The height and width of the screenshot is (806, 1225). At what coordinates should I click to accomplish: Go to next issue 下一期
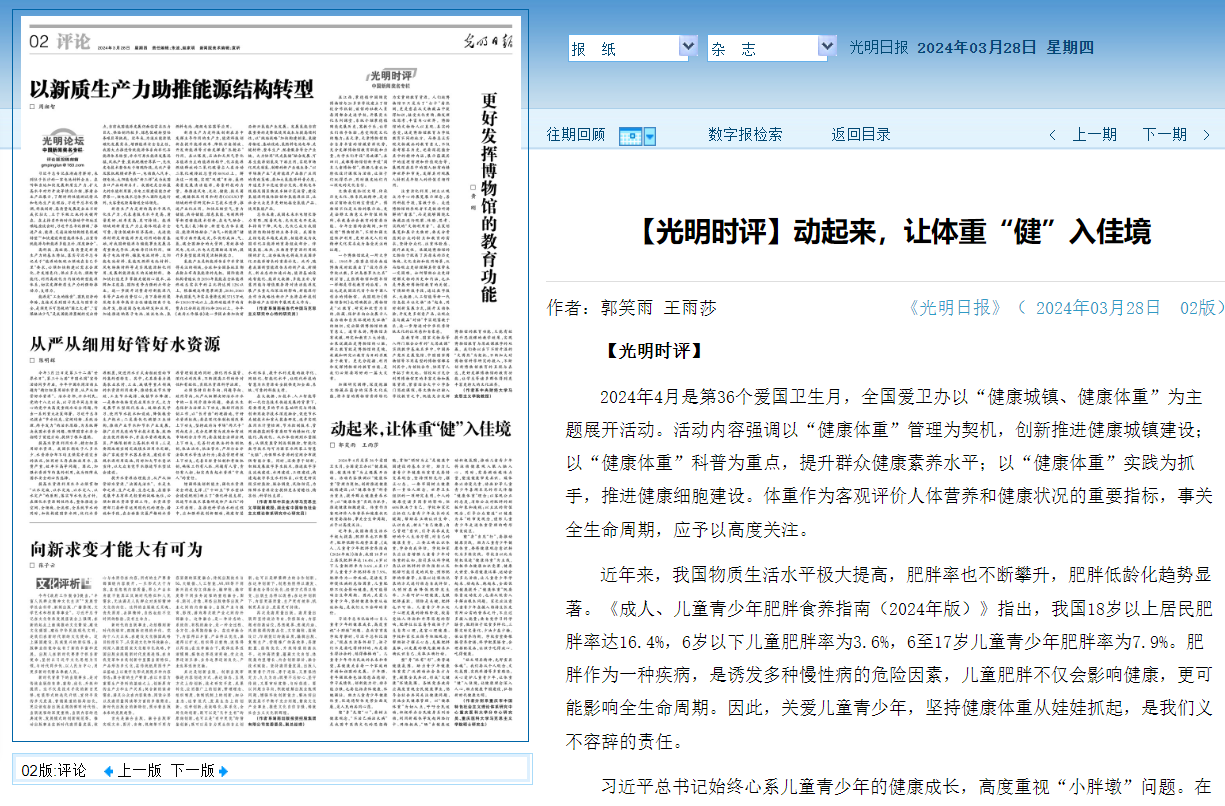click(x=1165, y=134)
